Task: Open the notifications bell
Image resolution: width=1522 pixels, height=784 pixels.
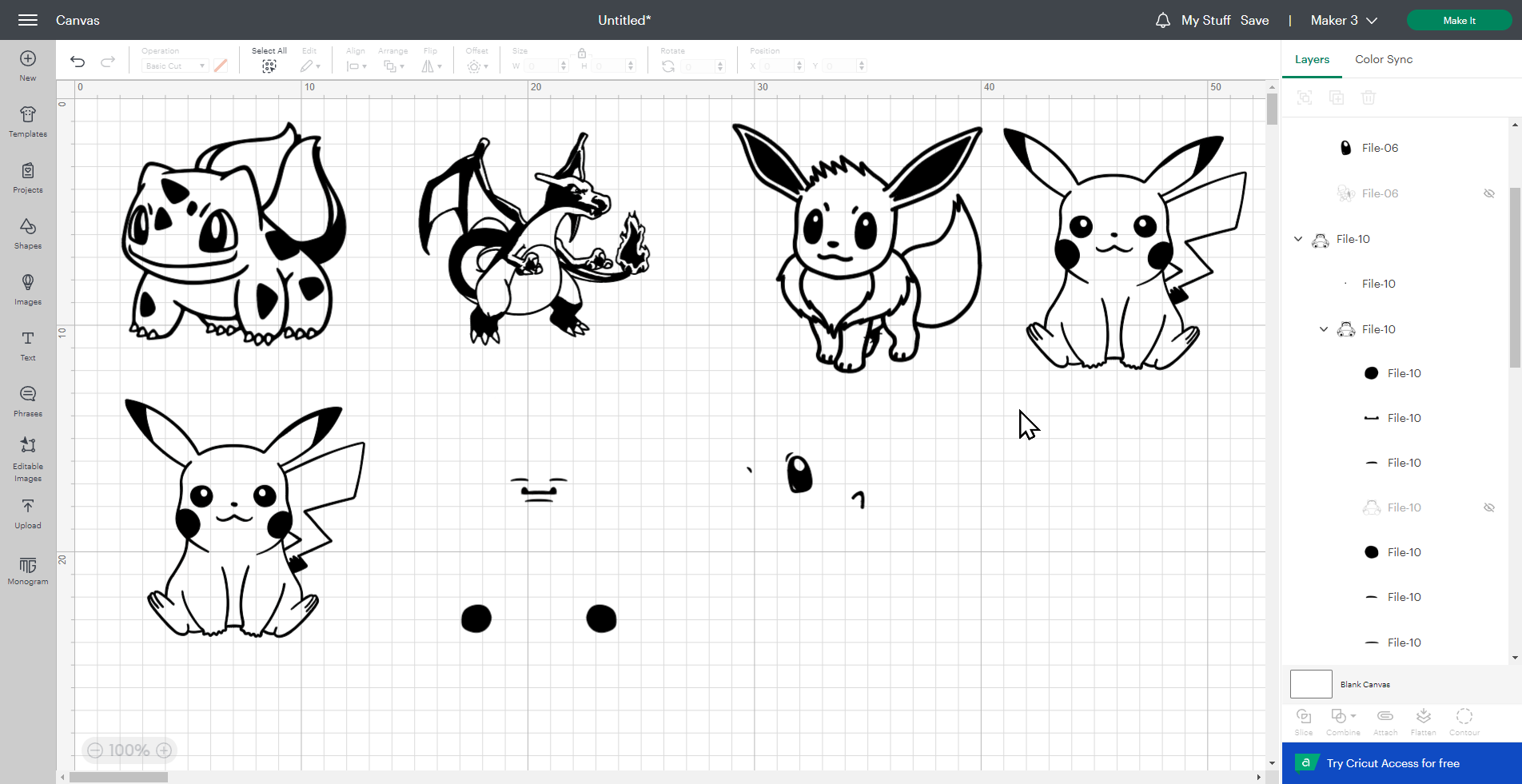Action: pos(1163,21)
